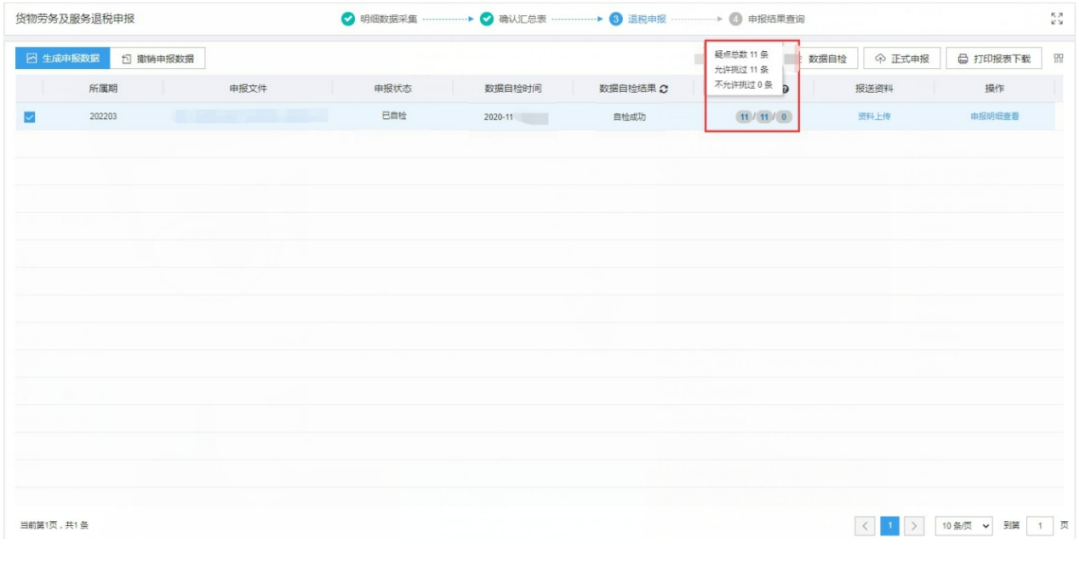Click the 生成申报数据 button

pos(61,59)
